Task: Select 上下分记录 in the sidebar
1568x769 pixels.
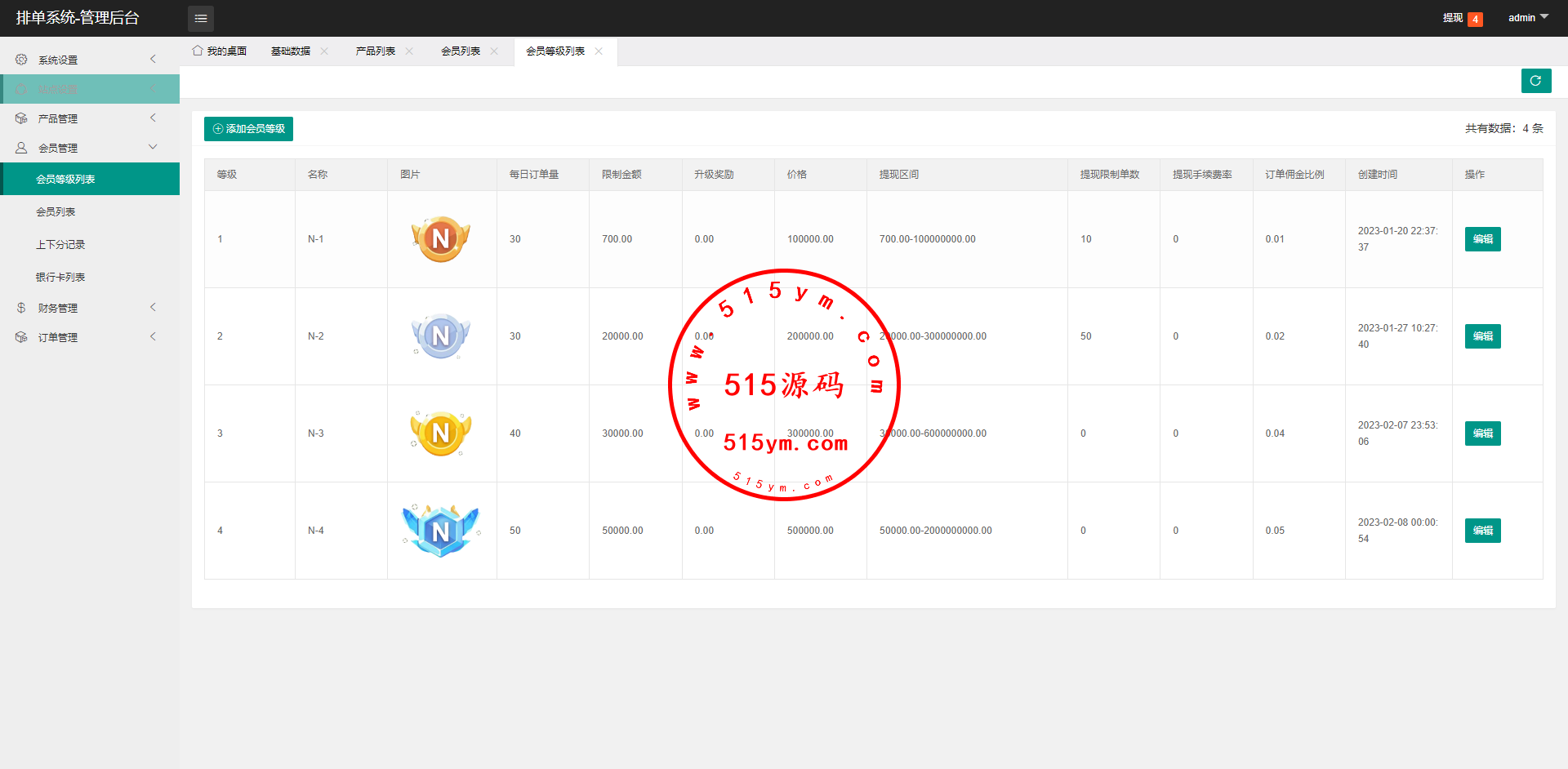Action: 60,245
